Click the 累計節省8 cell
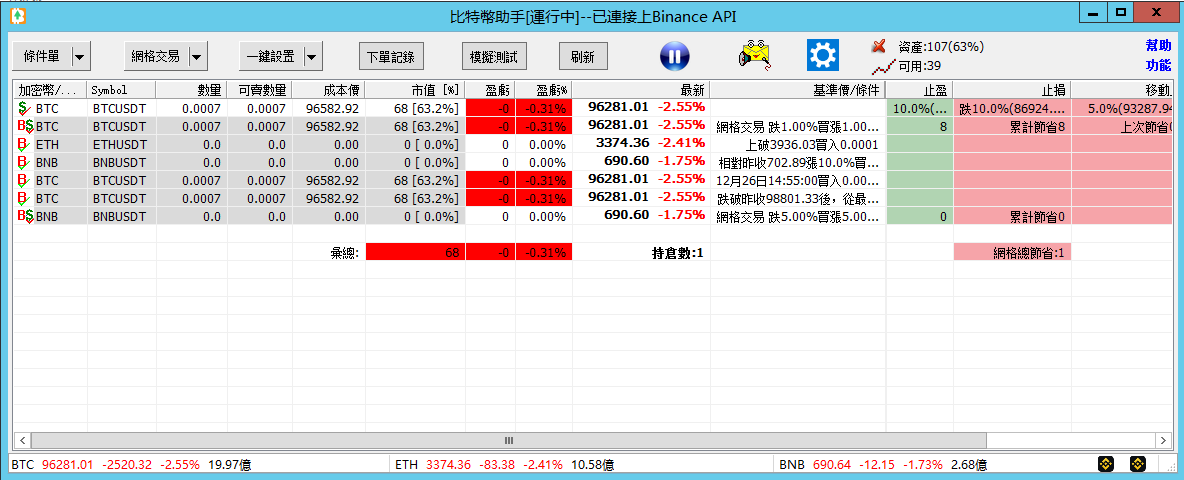This screenshot has height=480, width=1184. [1012, 126]
